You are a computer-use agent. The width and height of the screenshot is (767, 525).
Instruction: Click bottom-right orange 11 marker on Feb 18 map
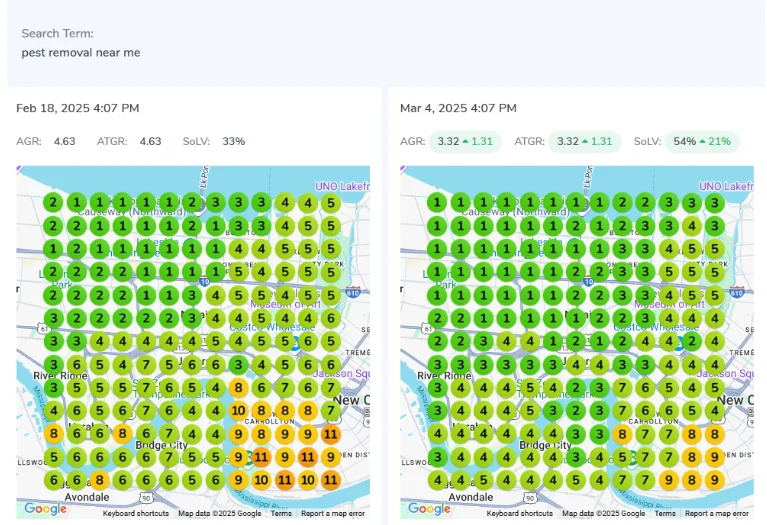tap(332, 480)
